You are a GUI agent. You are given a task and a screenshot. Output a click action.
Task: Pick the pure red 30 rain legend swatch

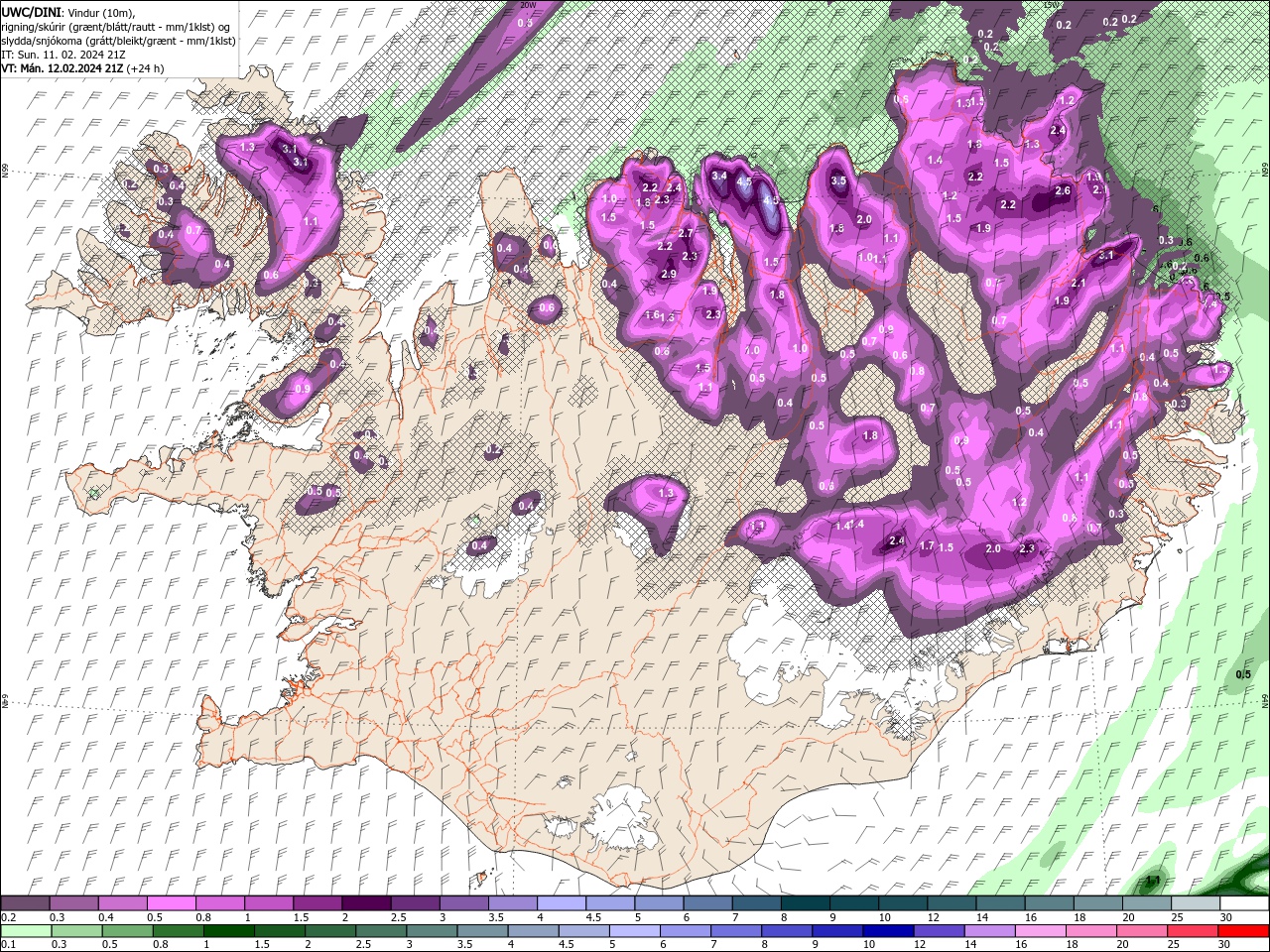[1243, 931]
